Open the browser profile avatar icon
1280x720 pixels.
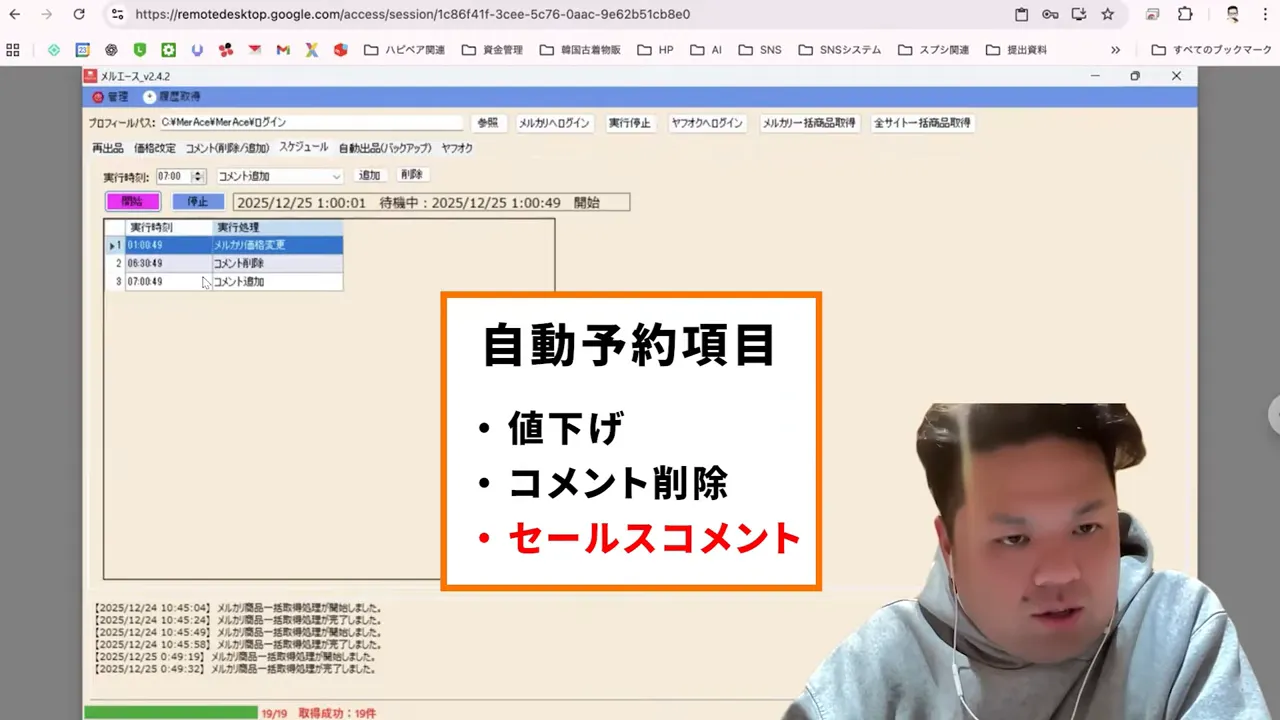pyautogui.click(x=1232, y=14)
